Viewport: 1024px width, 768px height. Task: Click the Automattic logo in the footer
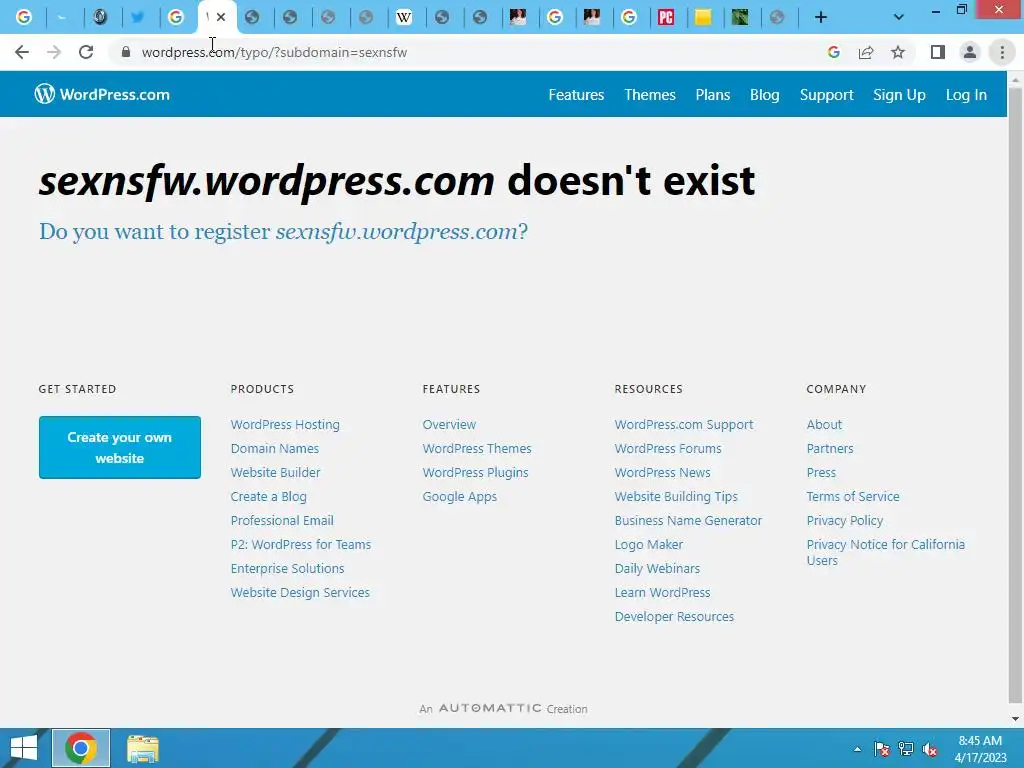(x=490, y=709)
